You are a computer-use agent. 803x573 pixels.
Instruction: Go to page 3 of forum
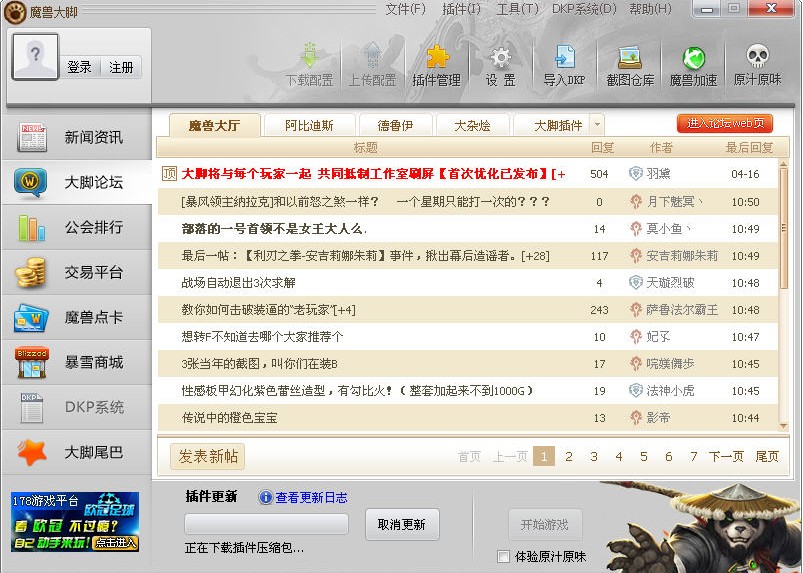tap(593, 457)
